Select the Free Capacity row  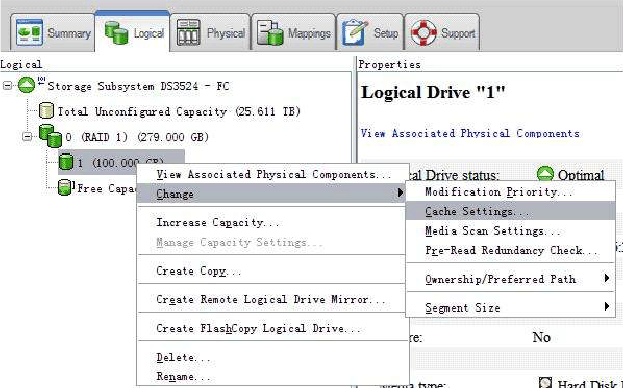(x=106, y=188)
